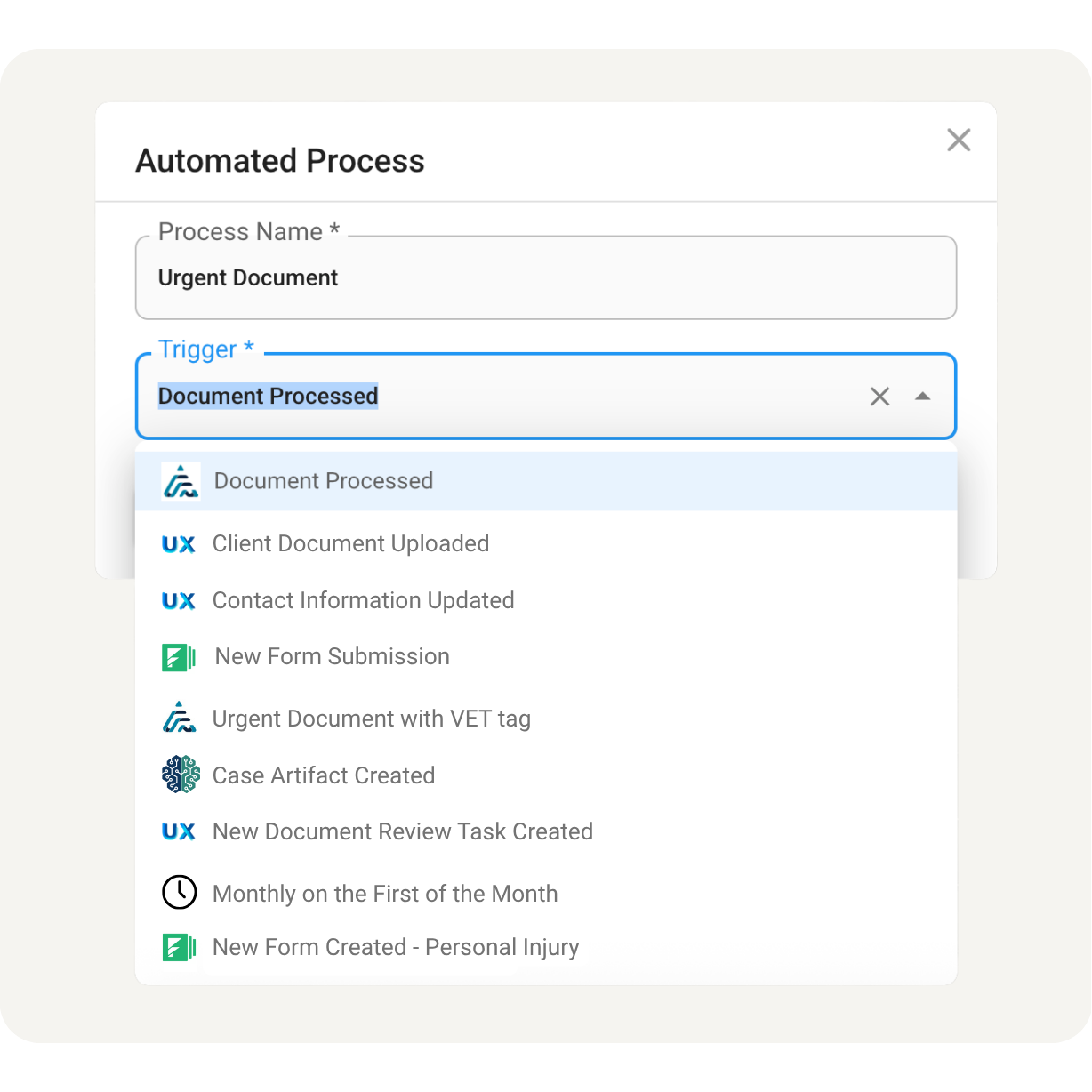Click the Process Name input field
Viewport: 1092px width, 1092px height.
(x=545, y=278)
